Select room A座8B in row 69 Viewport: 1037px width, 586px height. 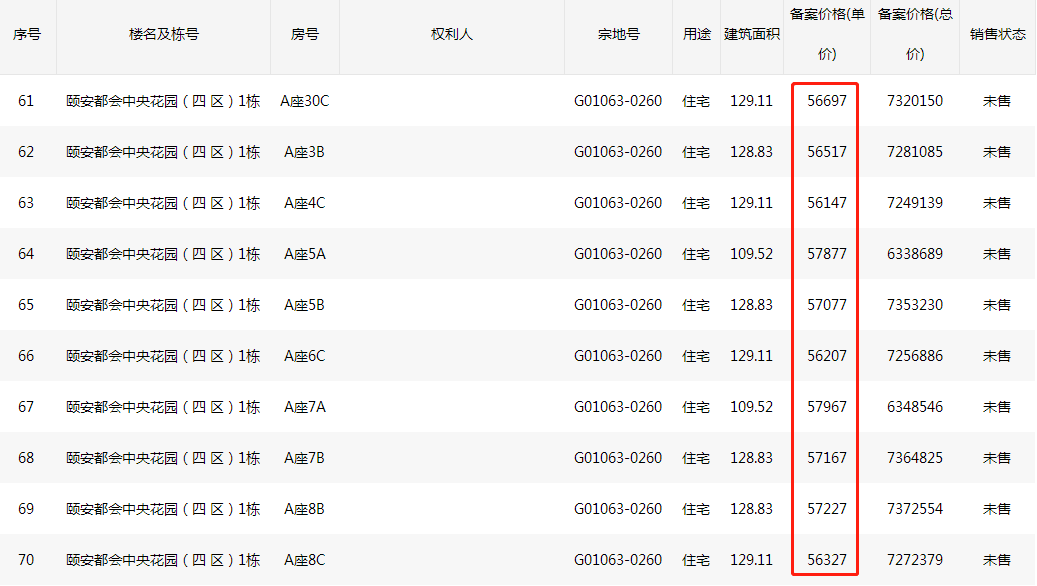point(304,509)
